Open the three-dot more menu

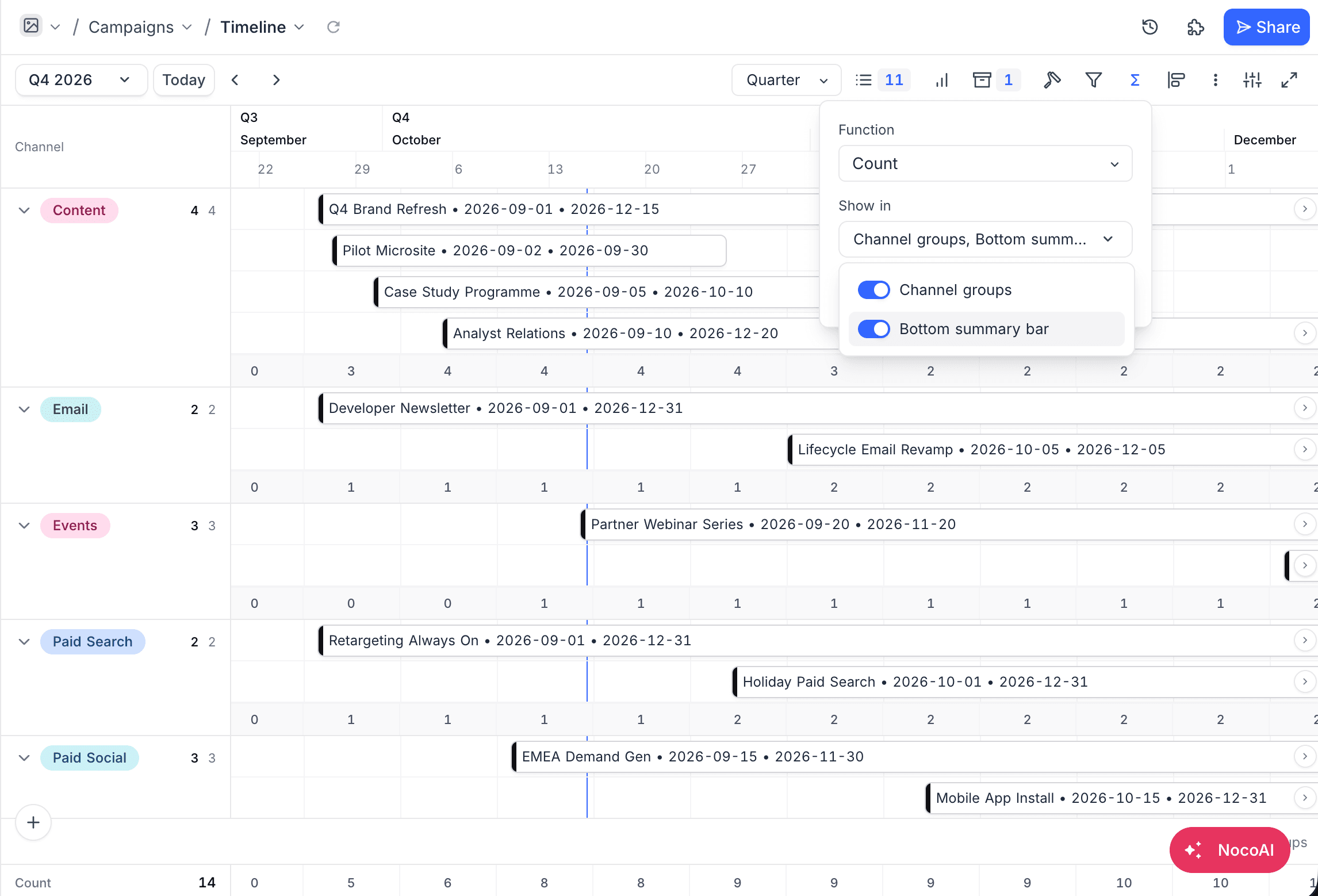(x=1215, y=80)
